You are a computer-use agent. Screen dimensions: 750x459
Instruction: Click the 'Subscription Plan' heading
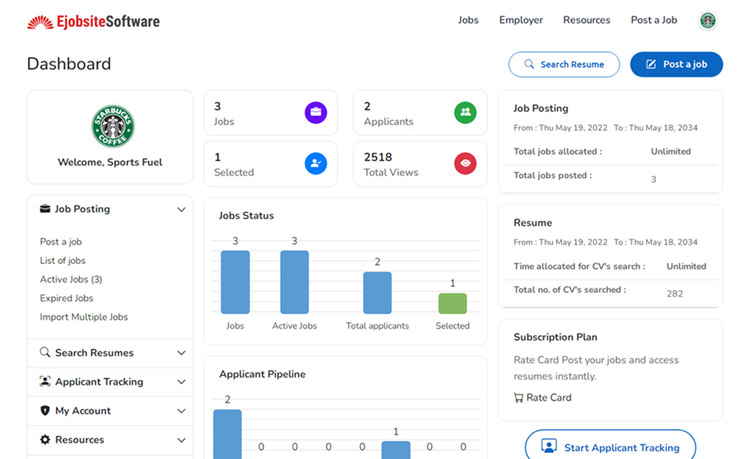tap(555, 337)
